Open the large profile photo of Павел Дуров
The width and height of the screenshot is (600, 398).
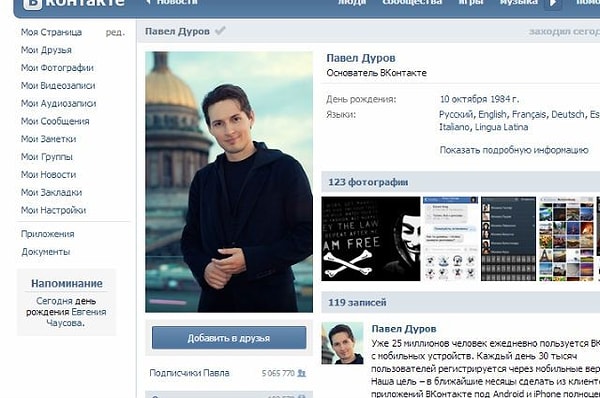pos(229,182)
